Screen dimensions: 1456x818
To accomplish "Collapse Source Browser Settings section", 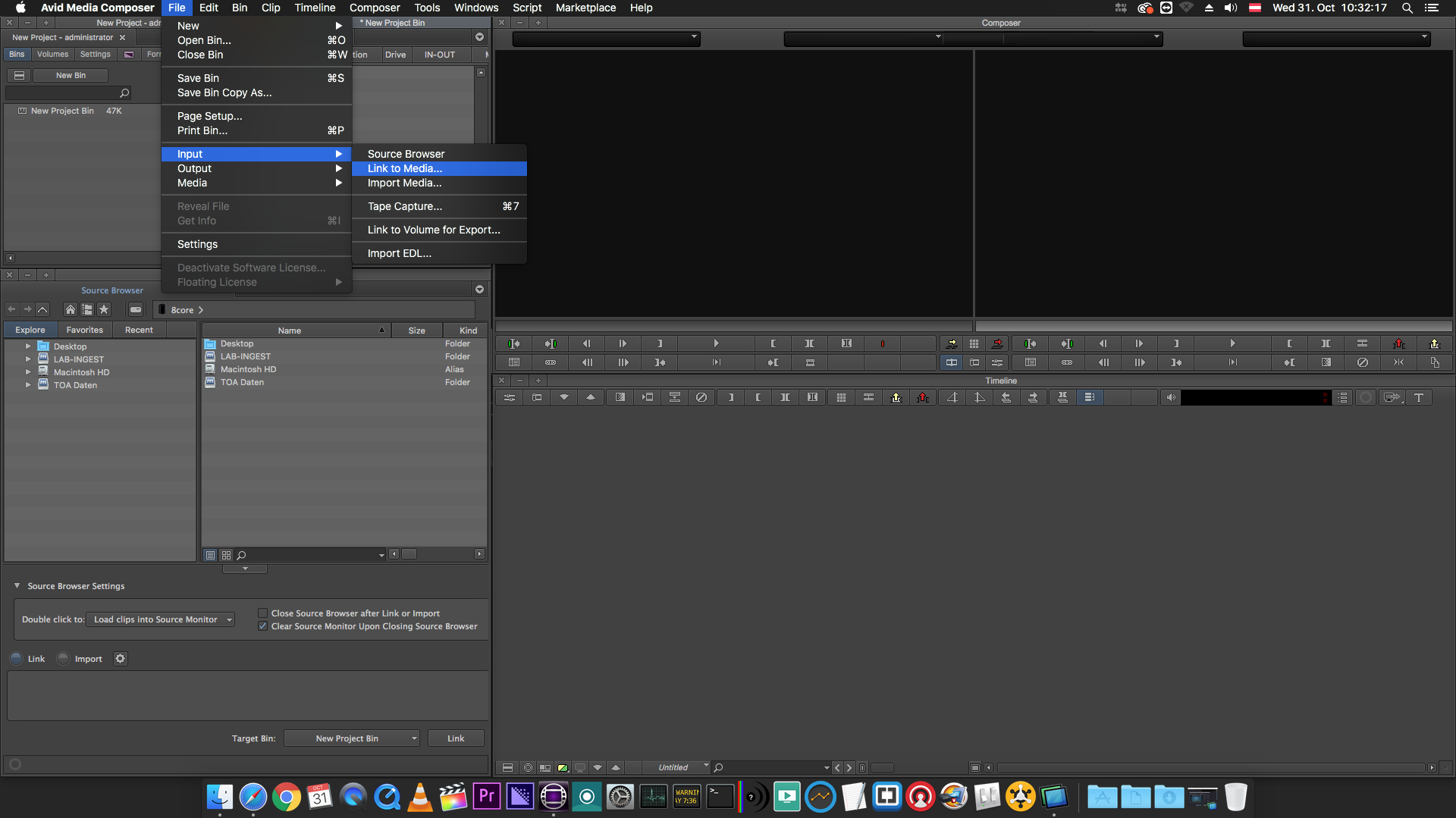I will coord(17,586).
